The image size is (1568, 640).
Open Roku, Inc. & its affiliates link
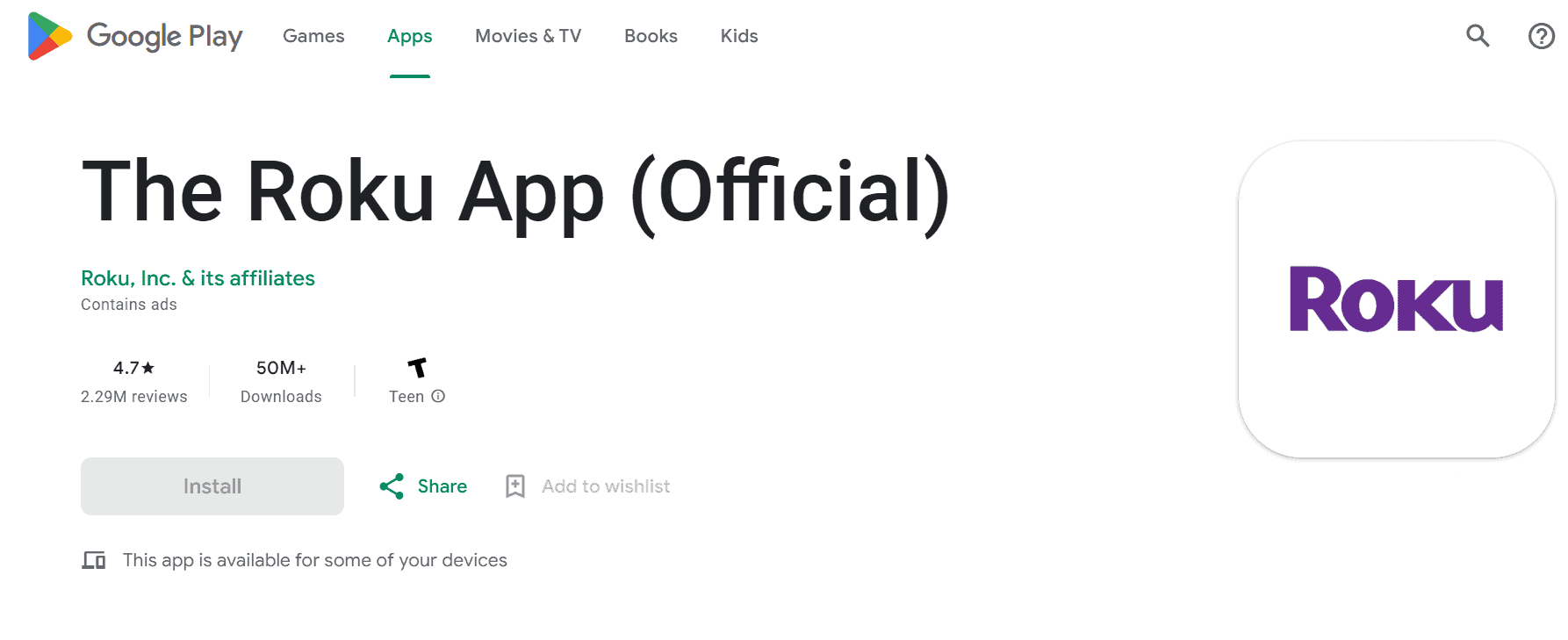click(x=198, y=278)
